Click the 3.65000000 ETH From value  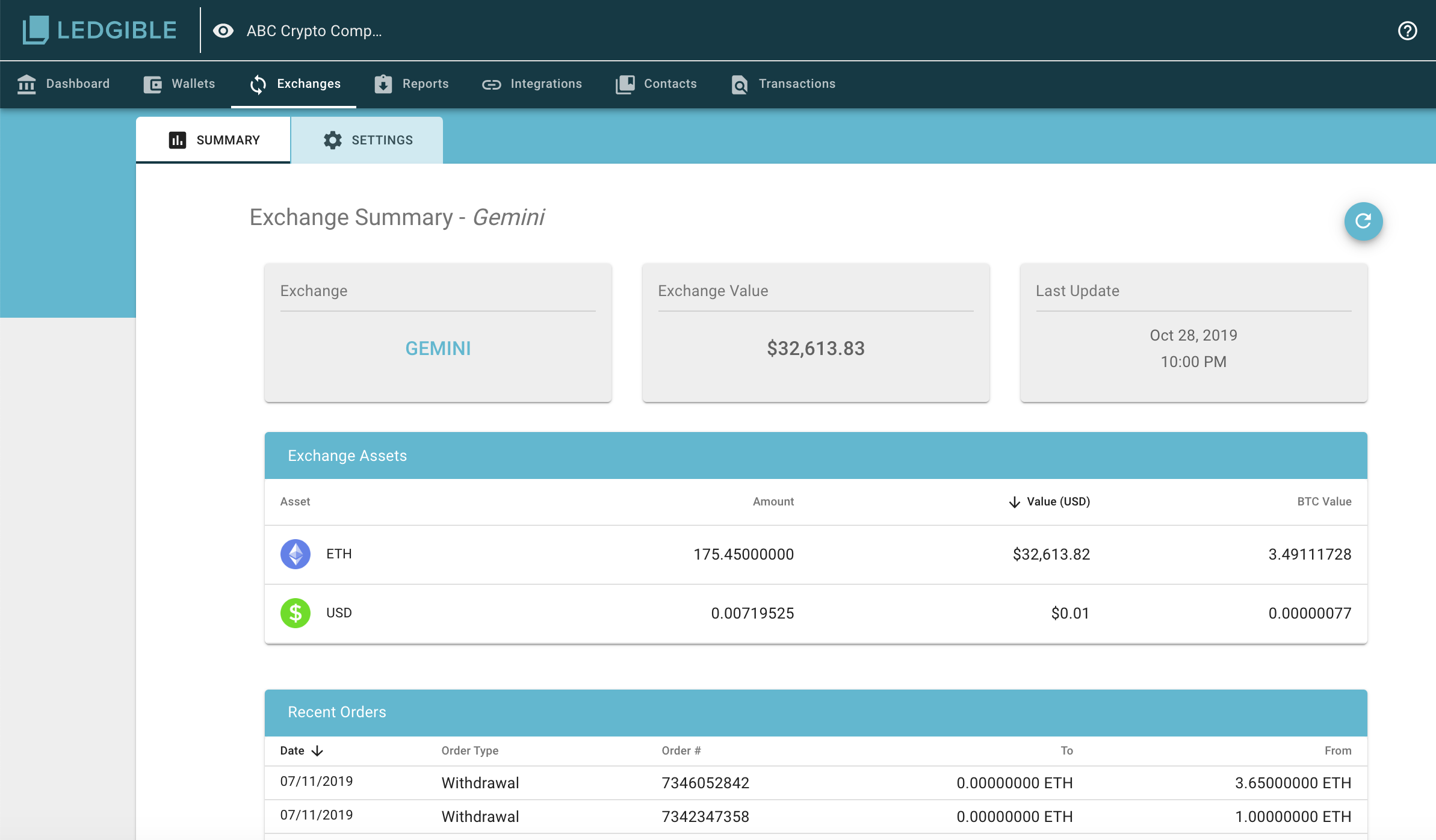click(1293, 783)
